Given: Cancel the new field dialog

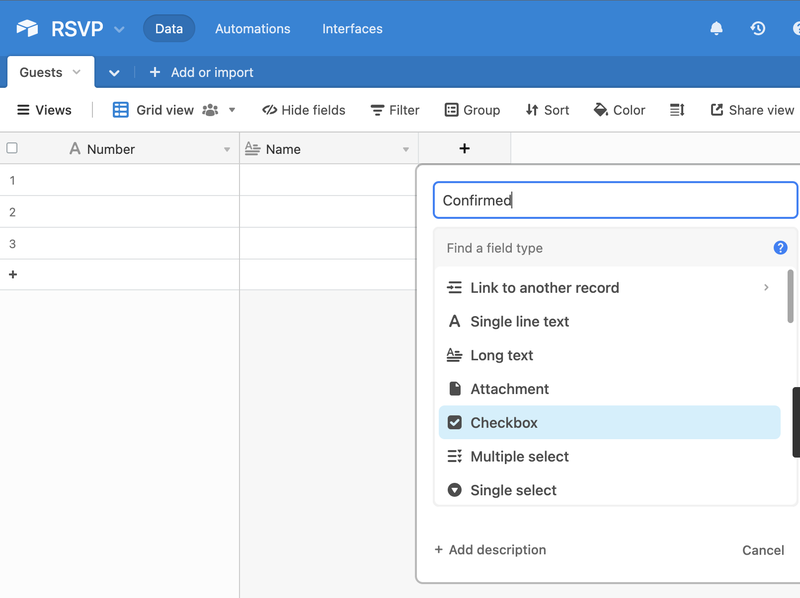Looking at the screenshot, I should click(x=763, y=550).
